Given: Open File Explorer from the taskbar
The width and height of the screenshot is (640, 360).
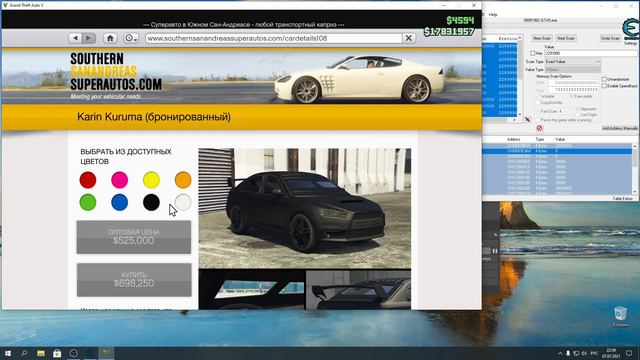Looking at the screenshot, I should [x=41, y=353].
